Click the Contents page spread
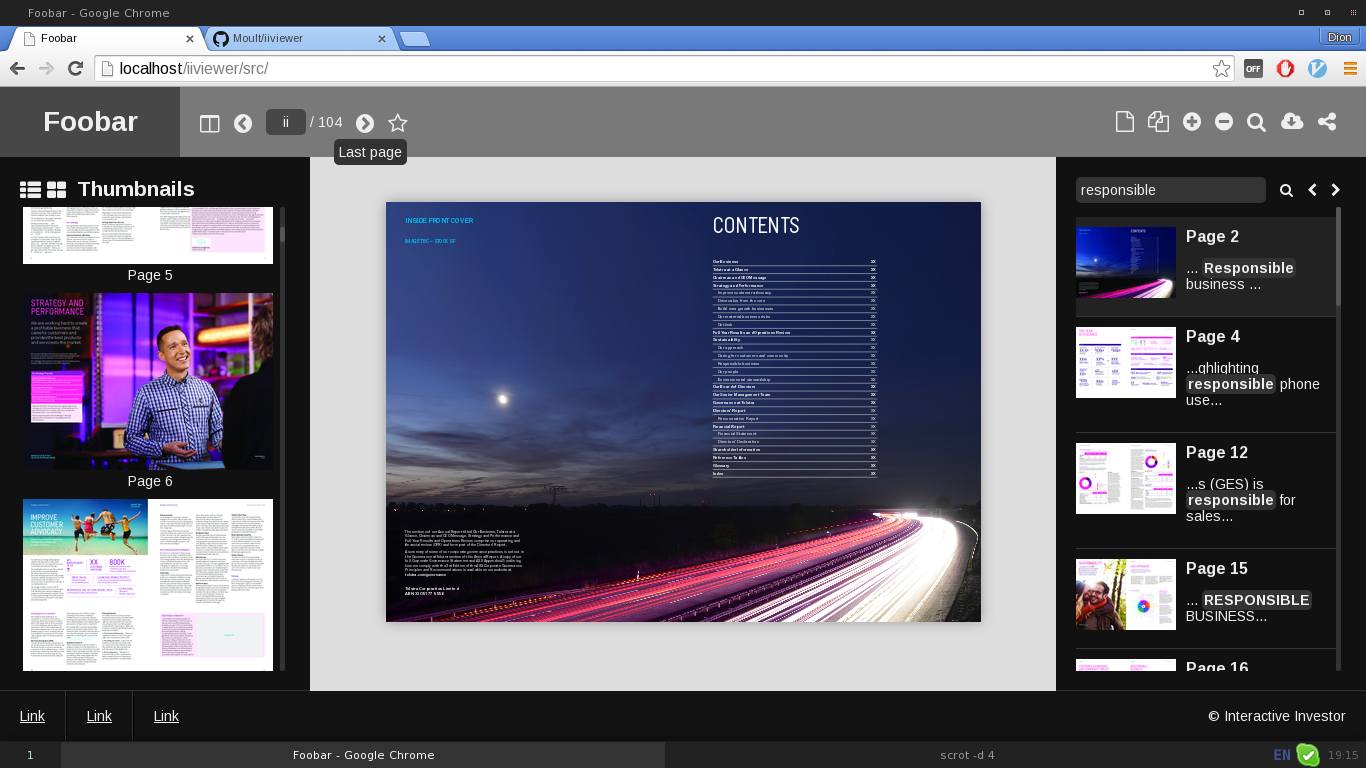This screenshot has width=1366, height=768. point(683,412)
